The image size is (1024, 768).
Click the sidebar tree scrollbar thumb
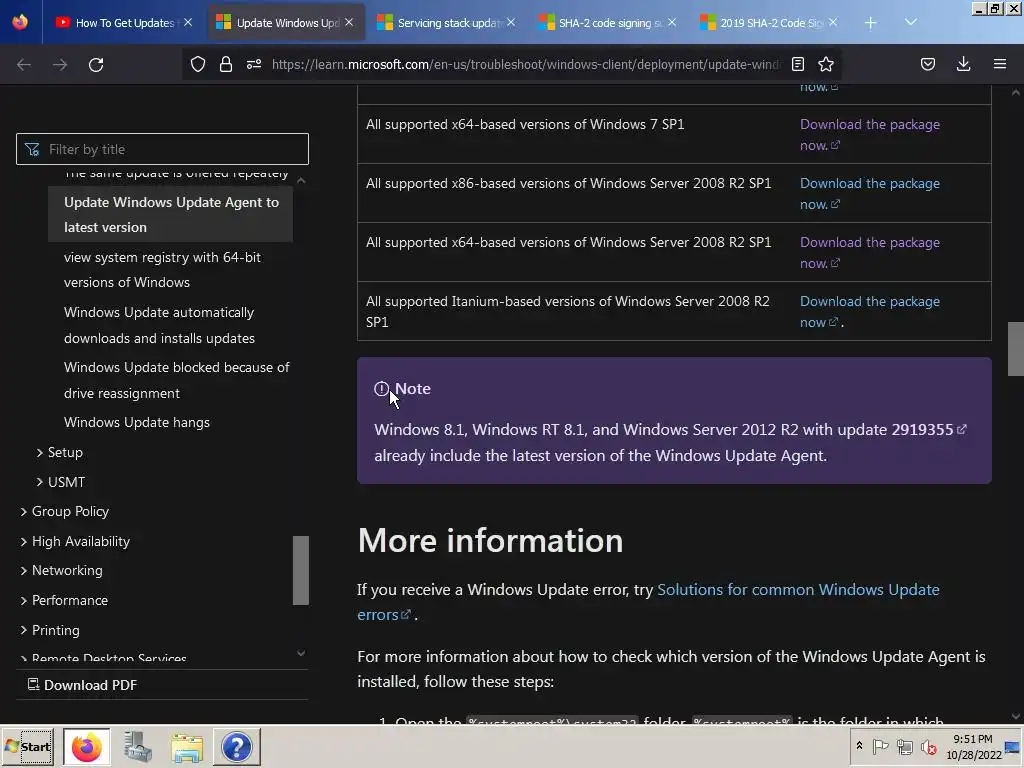(300, 570)
